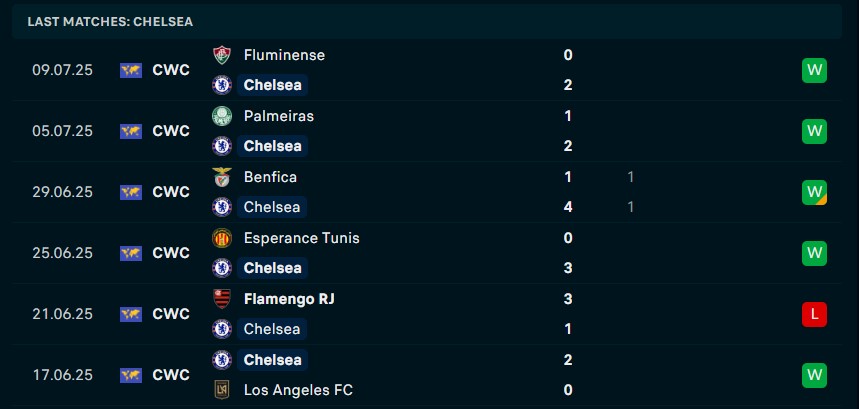Open the Palmeiras team link
The width and height of the screenshot is (859, 409).
[x=279, y=116]
